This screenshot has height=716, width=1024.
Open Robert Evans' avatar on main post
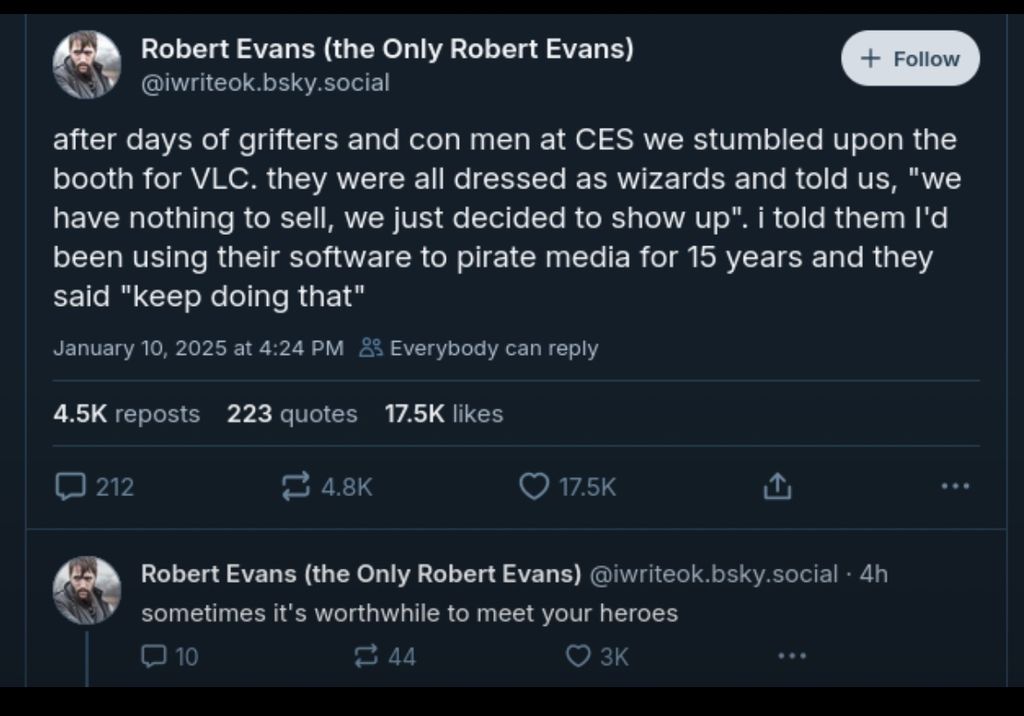click(87, 65)
